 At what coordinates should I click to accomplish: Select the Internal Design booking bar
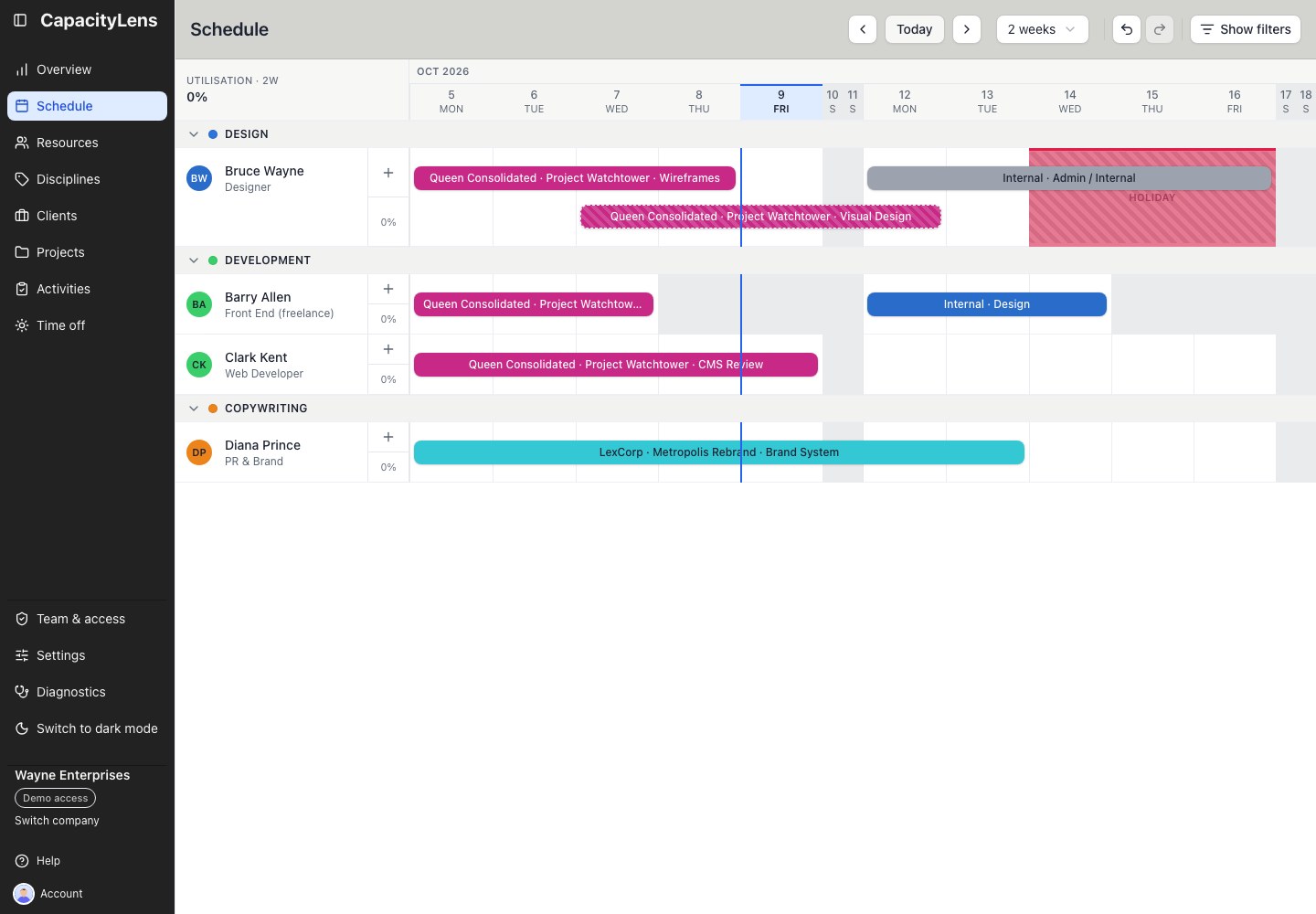987,304
